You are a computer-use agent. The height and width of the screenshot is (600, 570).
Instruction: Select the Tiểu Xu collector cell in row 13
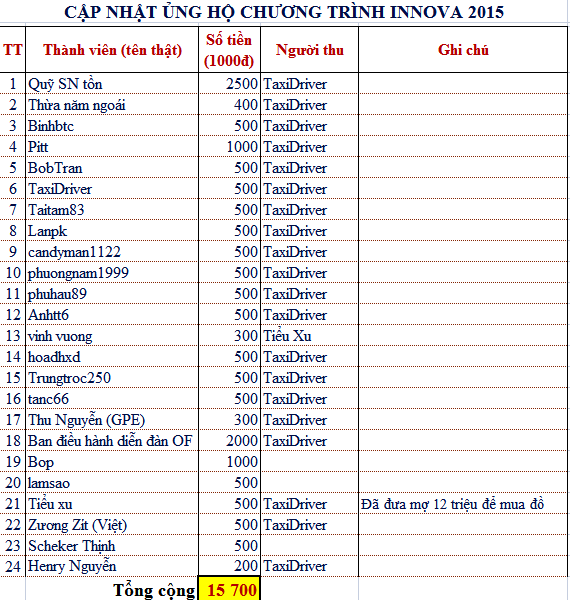tap(309, 336)
